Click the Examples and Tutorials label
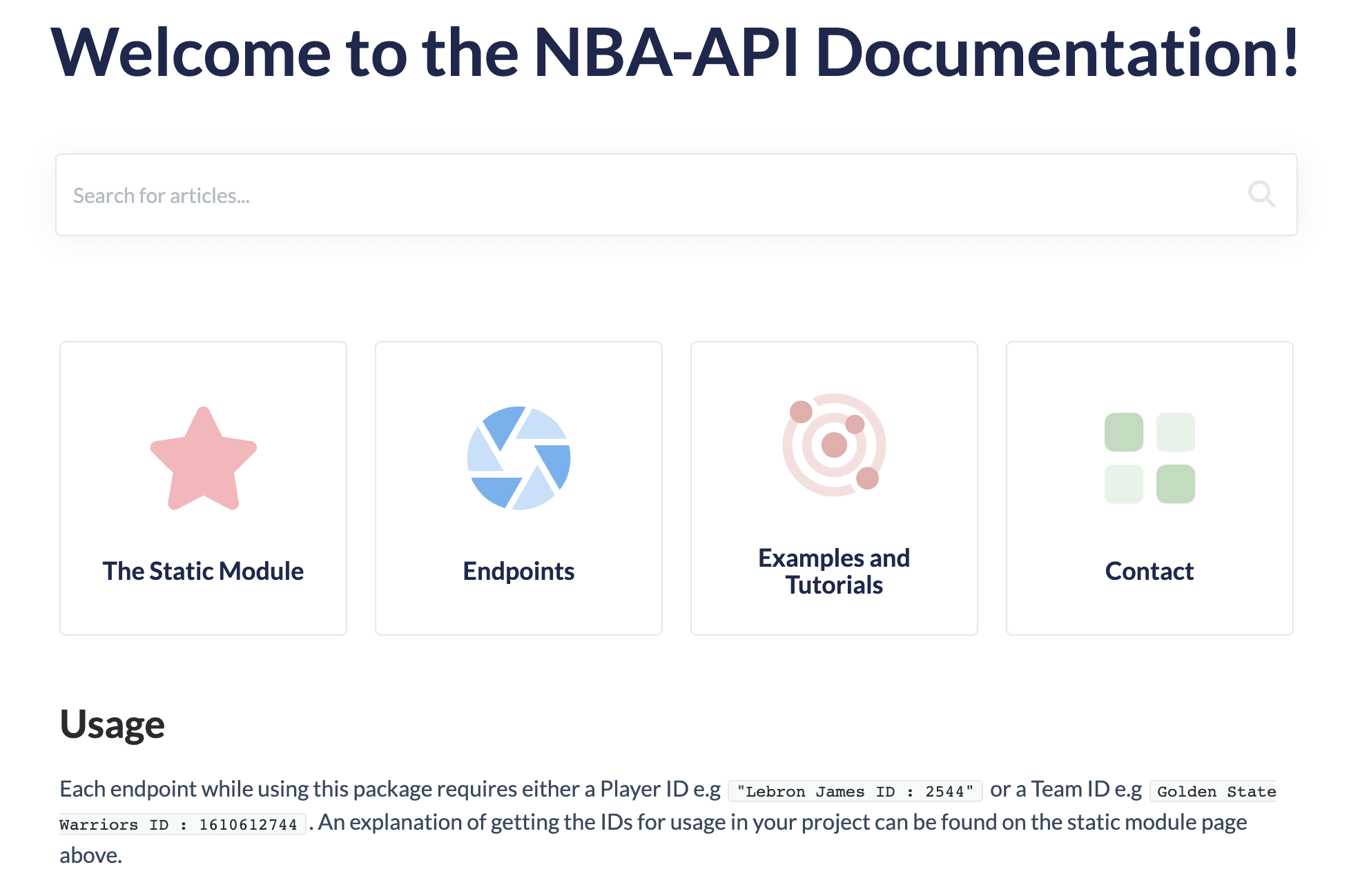 pos(834,571)
